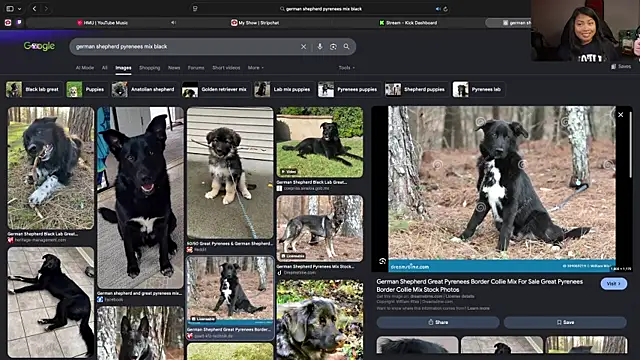Select Shepherd puppies filter chip
Viewport: 640px width, 360px height.
416,89
